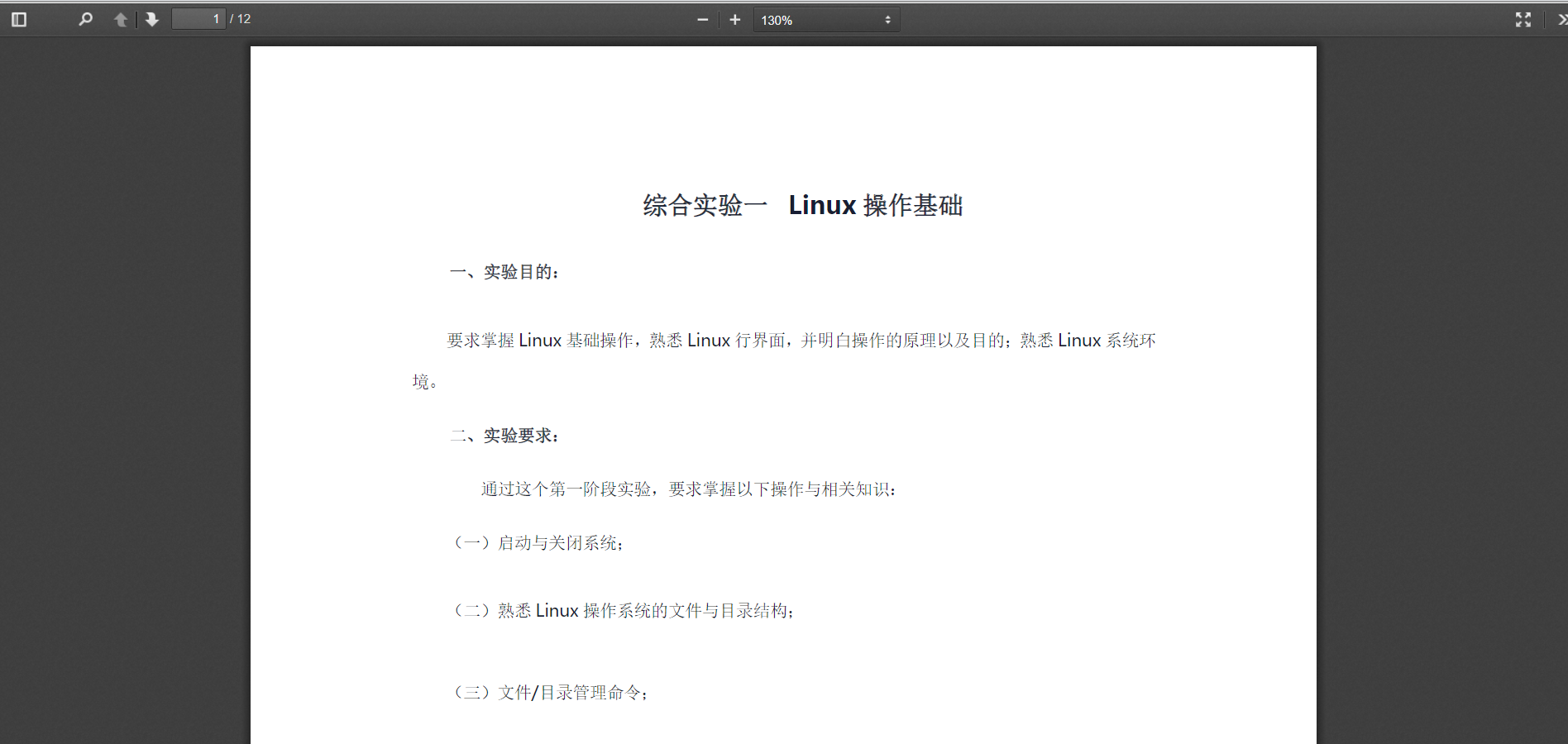The height and width of the screenshot is (744, 1568).
Task: Toggle the sidebar panel
Action: [19, 19]
